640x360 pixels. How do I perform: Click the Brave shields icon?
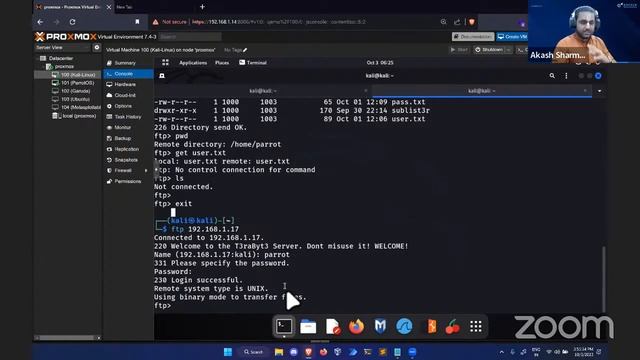(x=471, y=22)
